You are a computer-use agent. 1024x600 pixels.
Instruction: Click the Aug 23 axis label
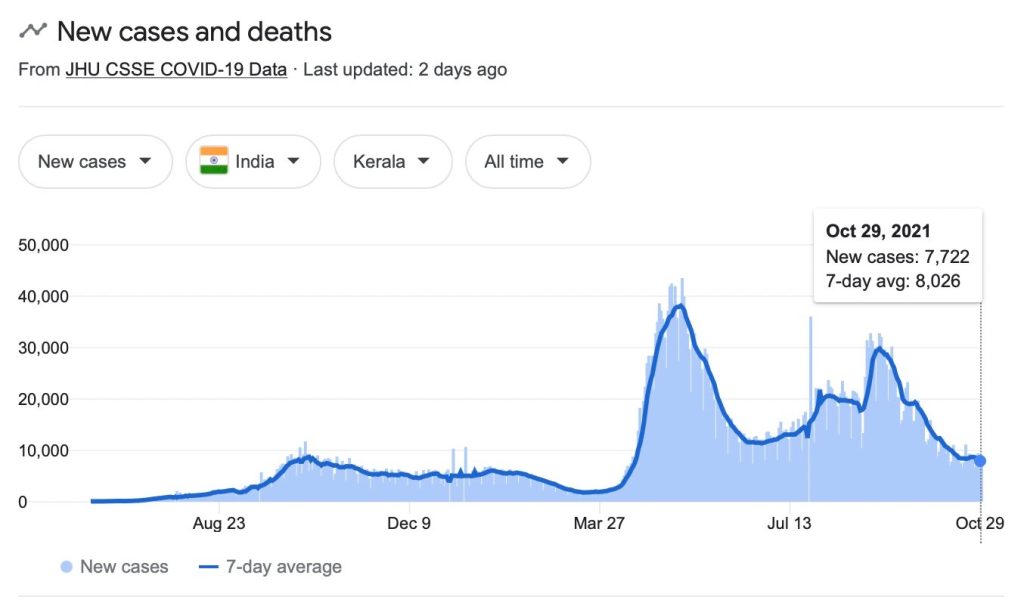[x=219, y=523]
